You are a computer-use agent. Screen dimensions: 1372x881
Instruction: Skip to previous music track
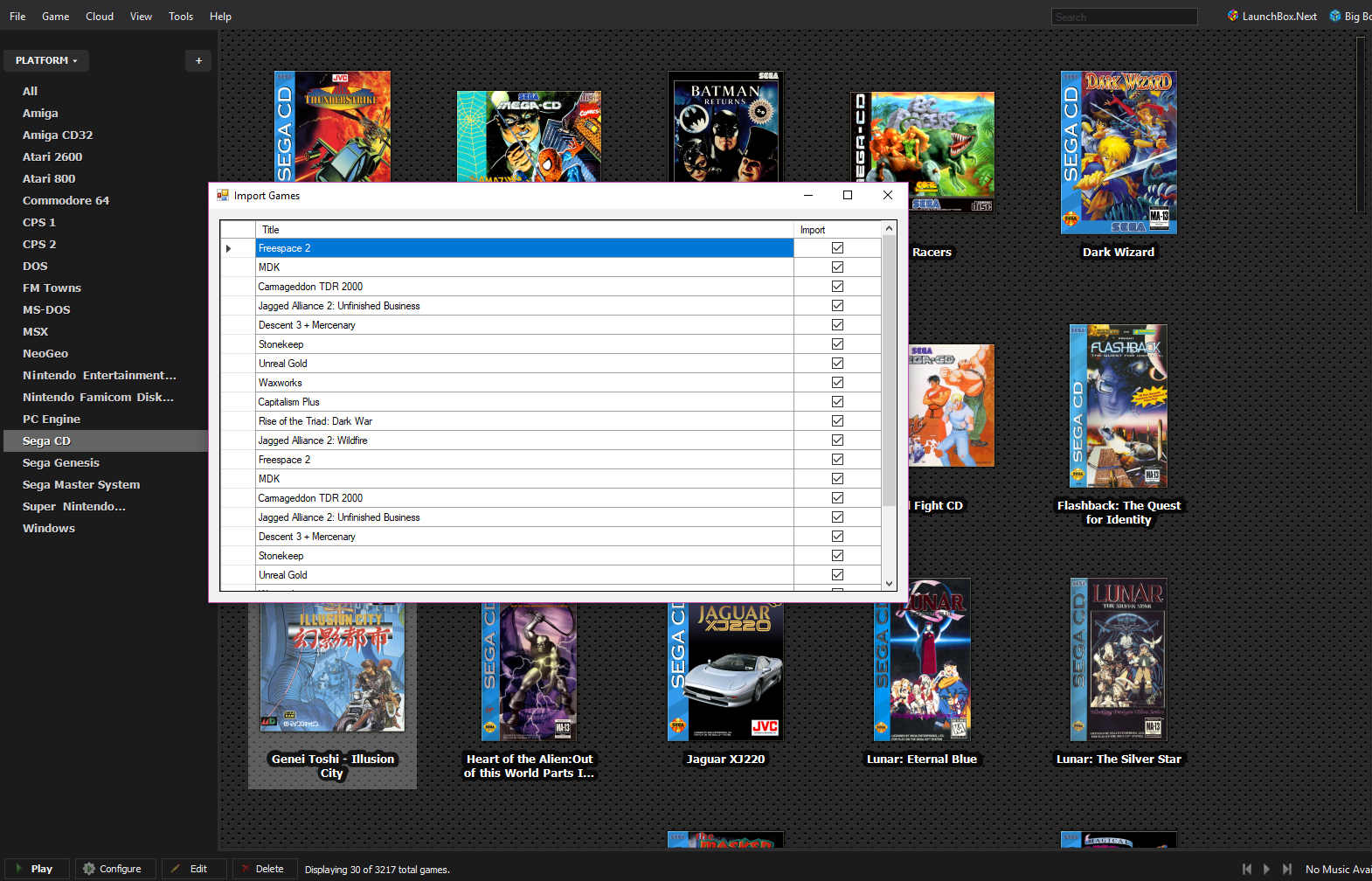1247,869
